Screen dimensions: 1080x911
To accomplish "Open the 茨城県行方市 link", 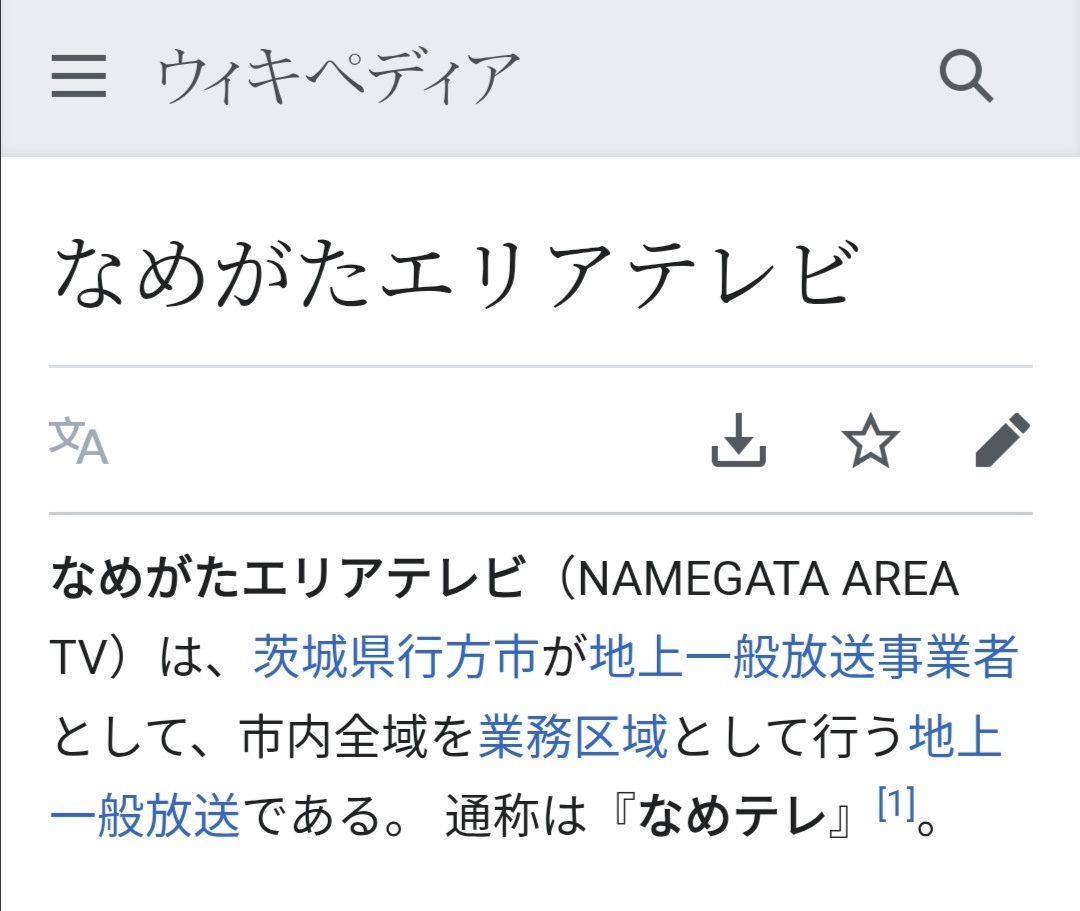I will pos(396,658).
